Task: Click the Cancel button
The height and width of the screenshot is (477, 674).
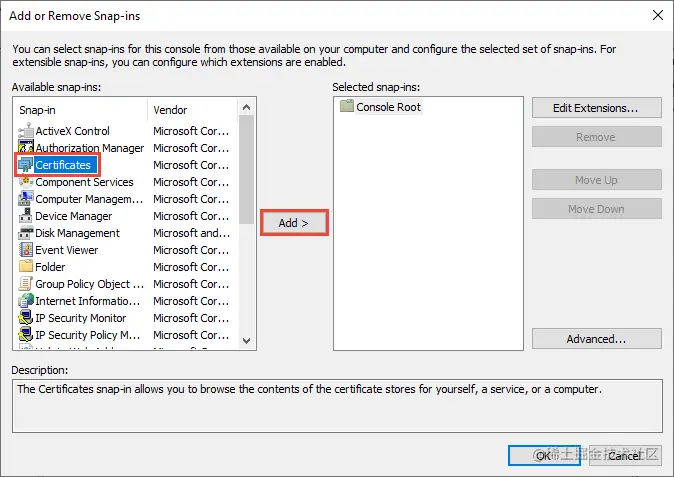Action: (x=625, y=456)
